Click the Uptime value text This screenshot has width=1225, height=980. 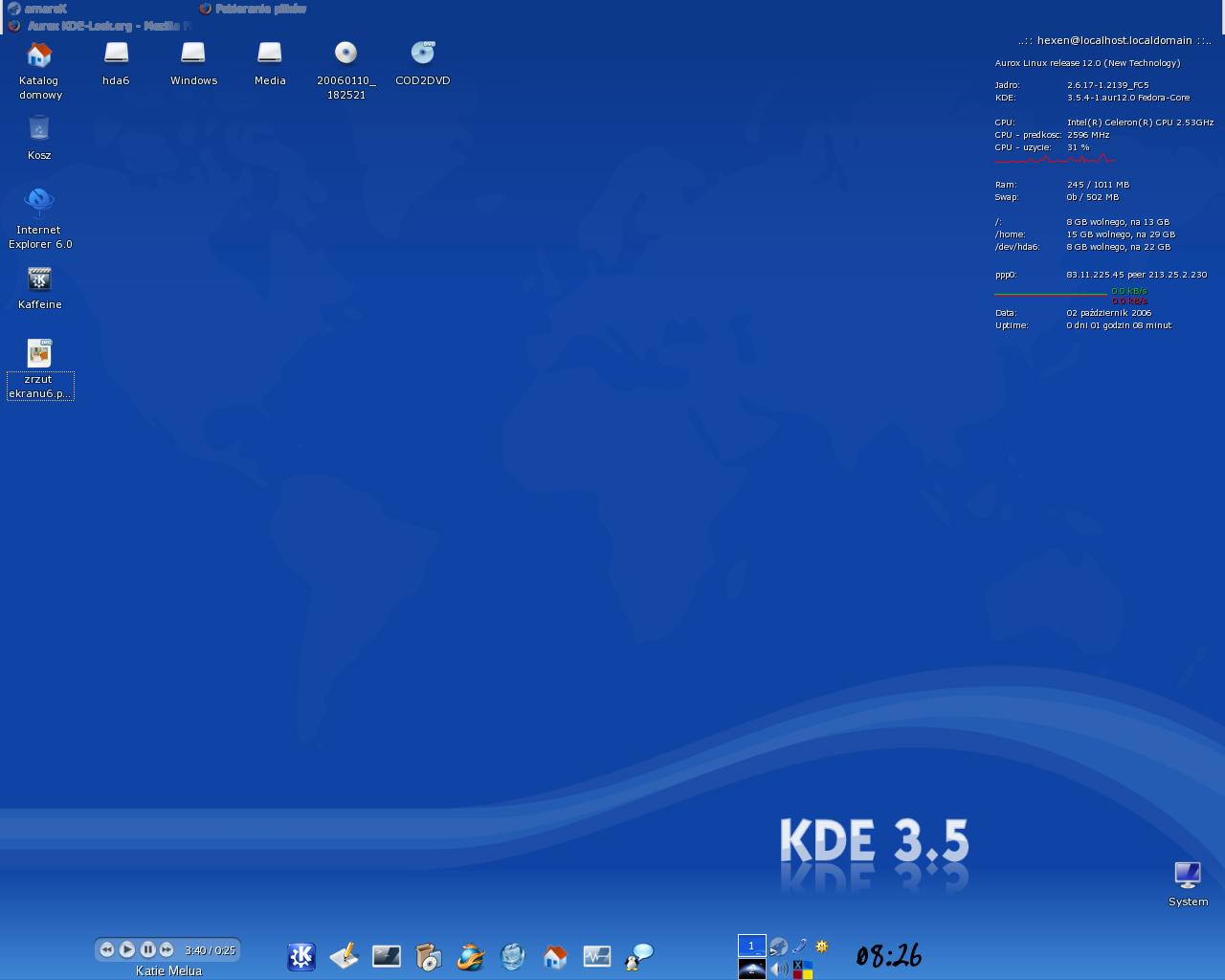(x=1119, y=325)
